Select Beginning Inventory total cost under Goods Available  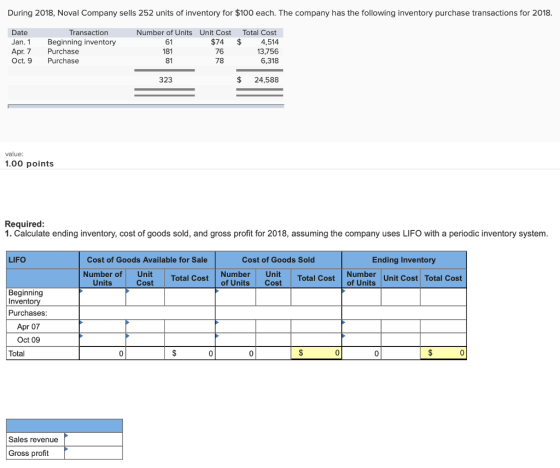(x=190, y=297)
